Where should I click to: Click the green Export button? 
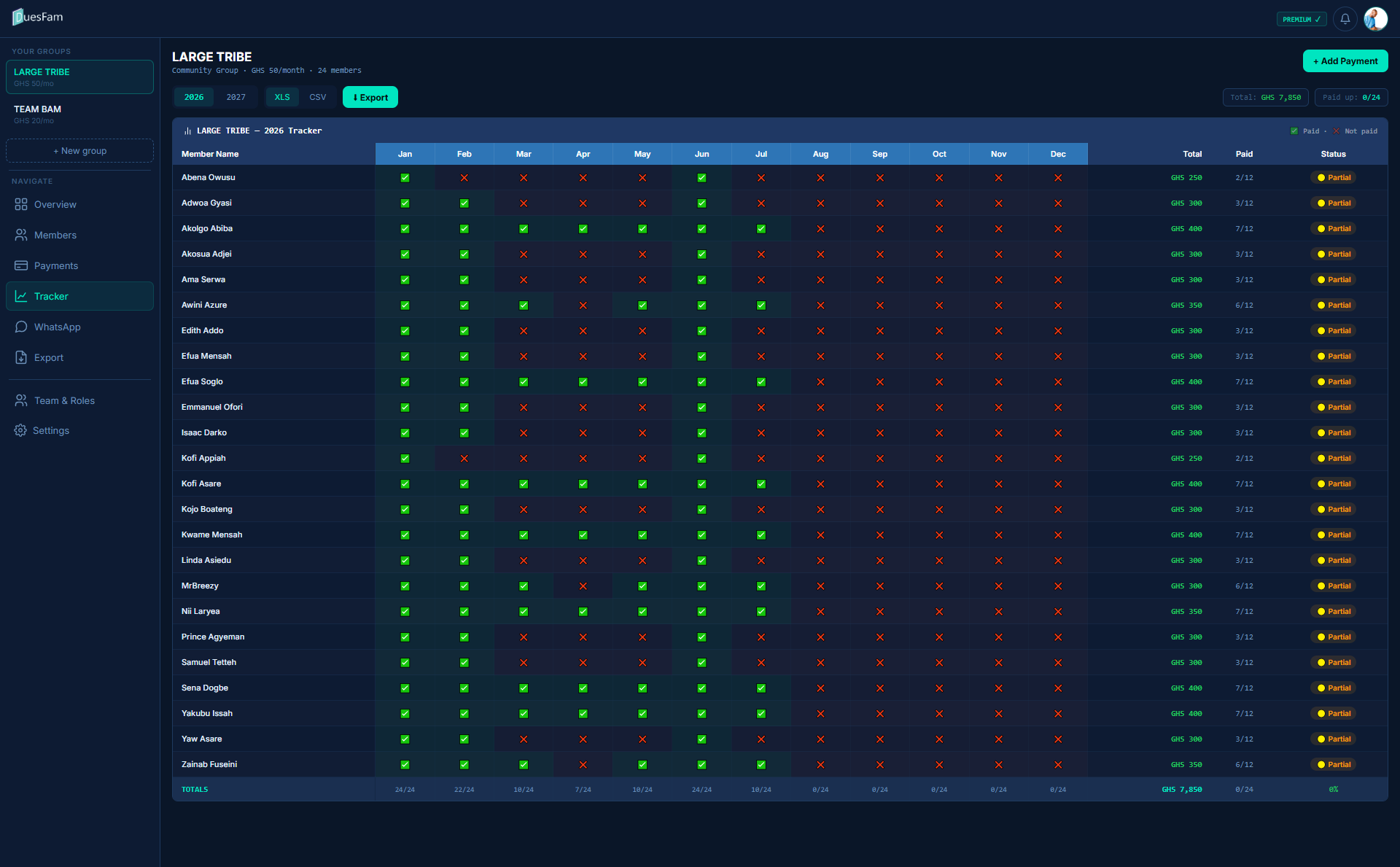tap(370, 97)
